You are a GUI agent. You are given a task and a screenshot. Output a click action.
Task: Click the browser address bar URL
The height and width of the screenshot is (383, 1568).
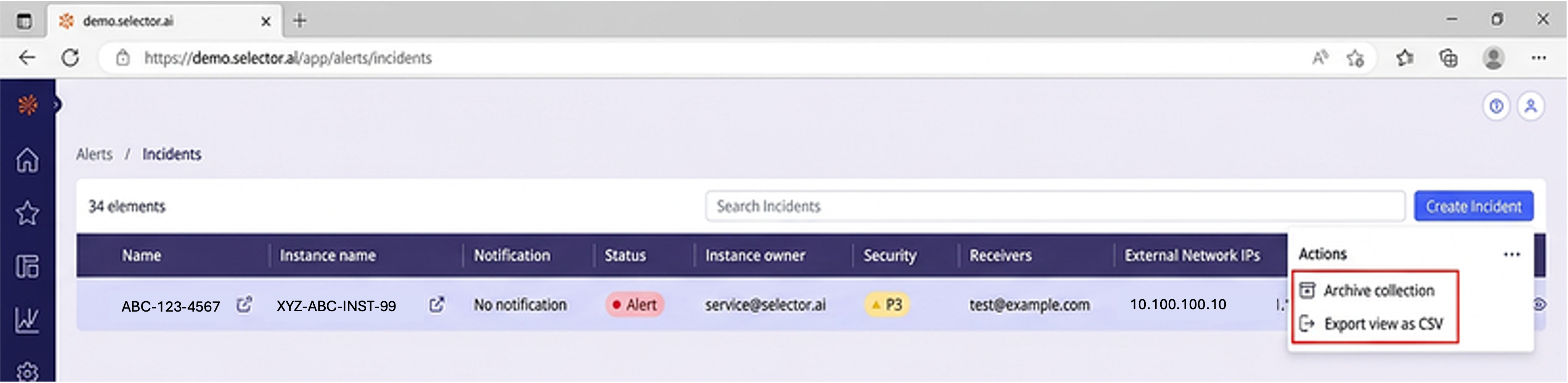click(x=287, y=58)
